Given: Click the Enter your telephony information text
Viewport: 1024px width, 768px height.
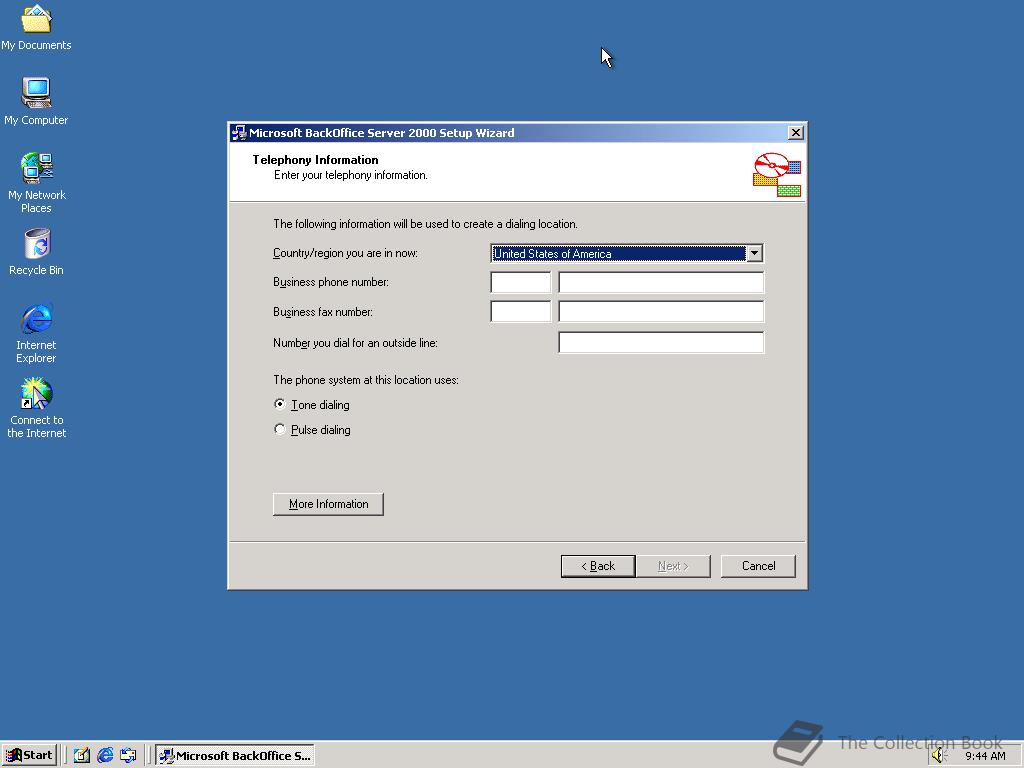Looking at the screenshot, I should tap(351, 175).
